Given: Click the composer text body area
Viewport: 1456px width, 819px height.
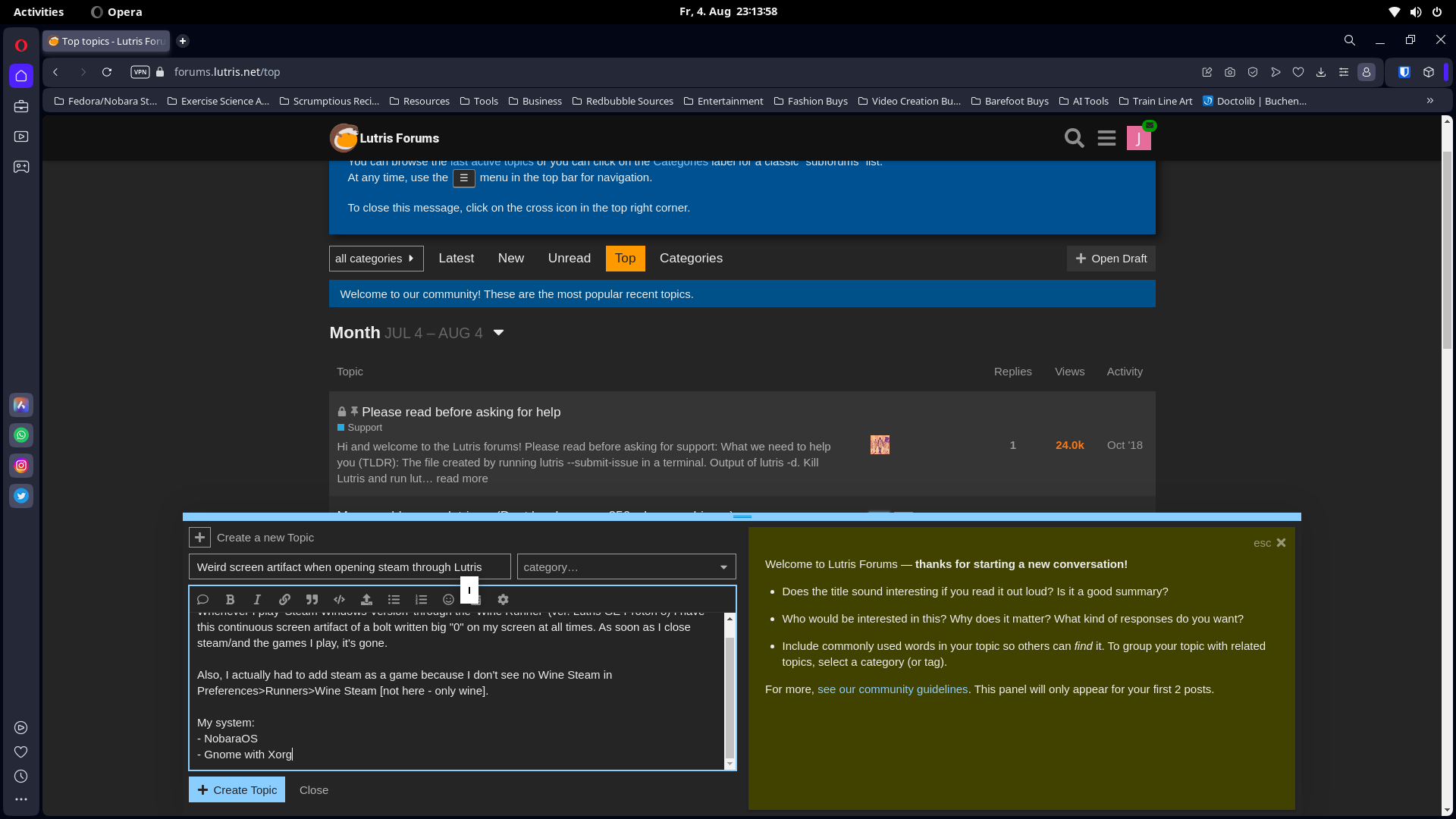Looking at the screenshot, I should tap(457, 690).
